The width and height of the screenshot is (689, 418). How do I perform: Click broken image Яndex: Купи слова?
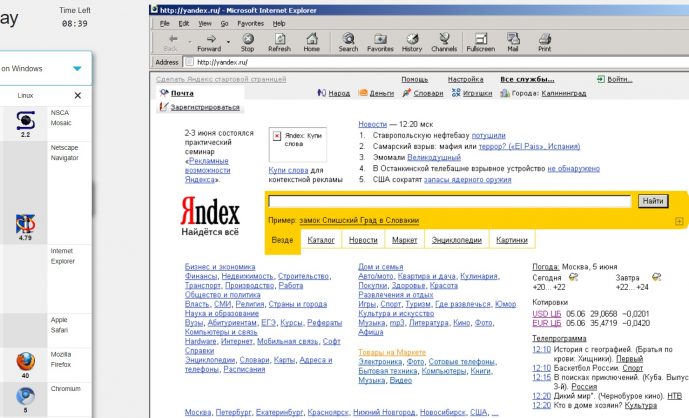297,144
